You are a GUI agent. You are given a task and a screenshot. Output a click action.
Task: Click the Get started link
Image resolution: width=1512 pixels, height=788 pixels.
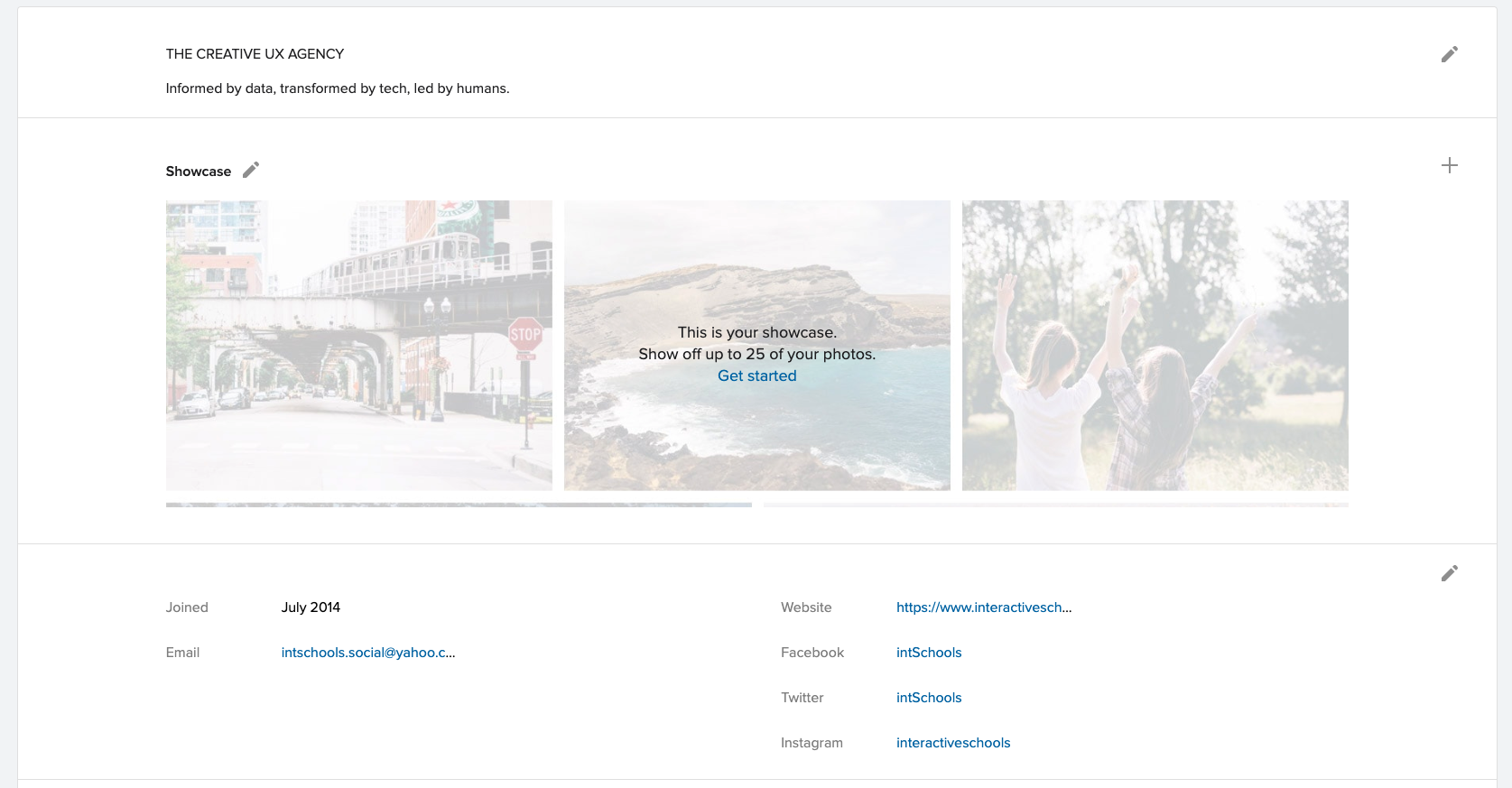point(756,375)
